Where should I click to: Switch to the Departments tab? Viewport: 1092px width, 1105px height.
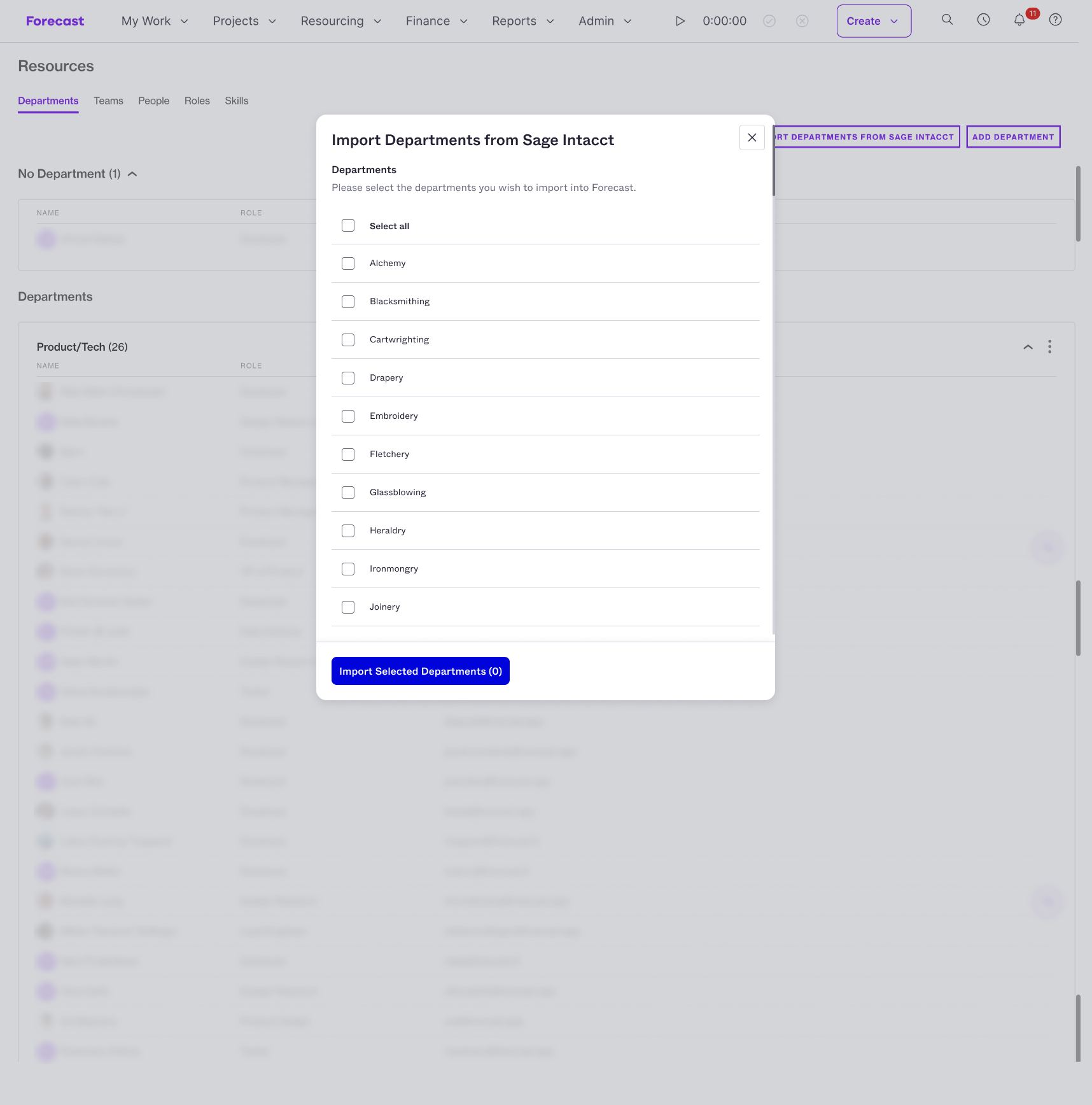[x=48, y=101]
